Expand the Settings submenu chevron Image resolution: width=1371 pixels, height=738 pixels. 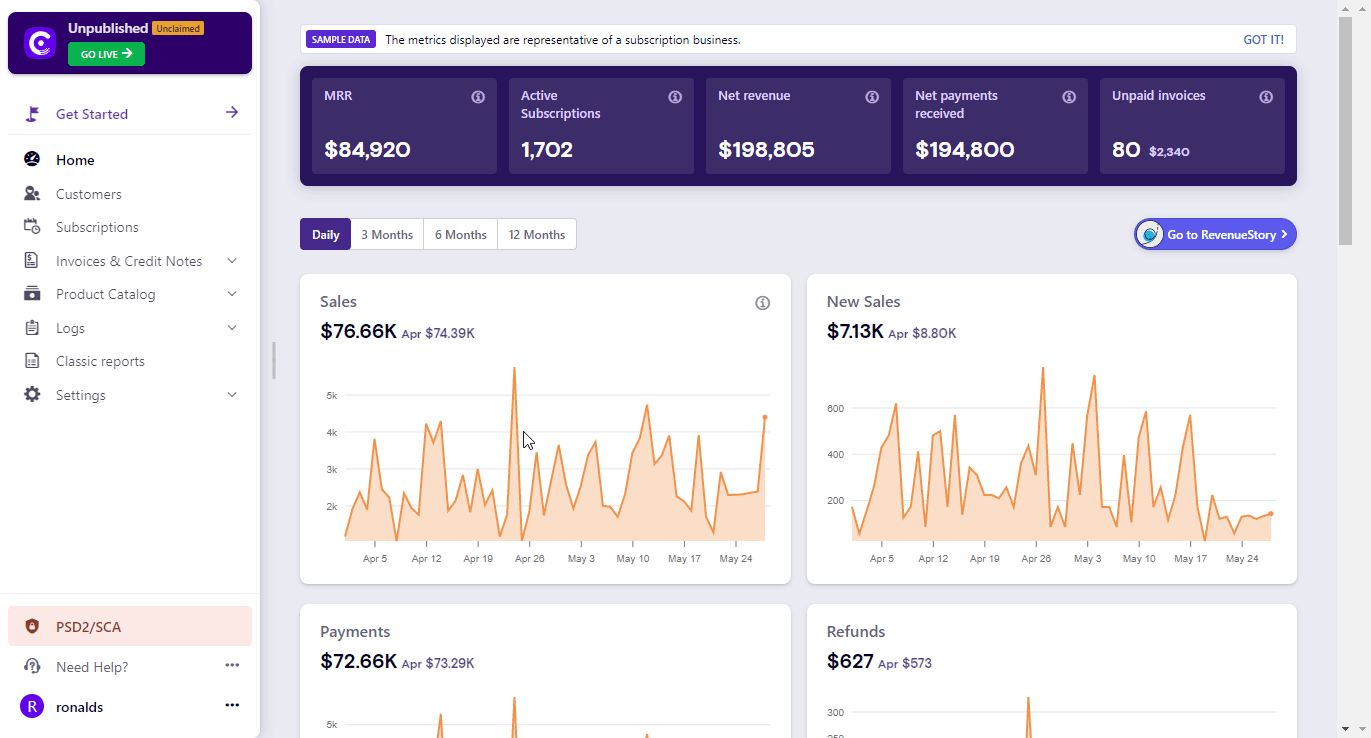pyautogui.click(x=232, y=395)
